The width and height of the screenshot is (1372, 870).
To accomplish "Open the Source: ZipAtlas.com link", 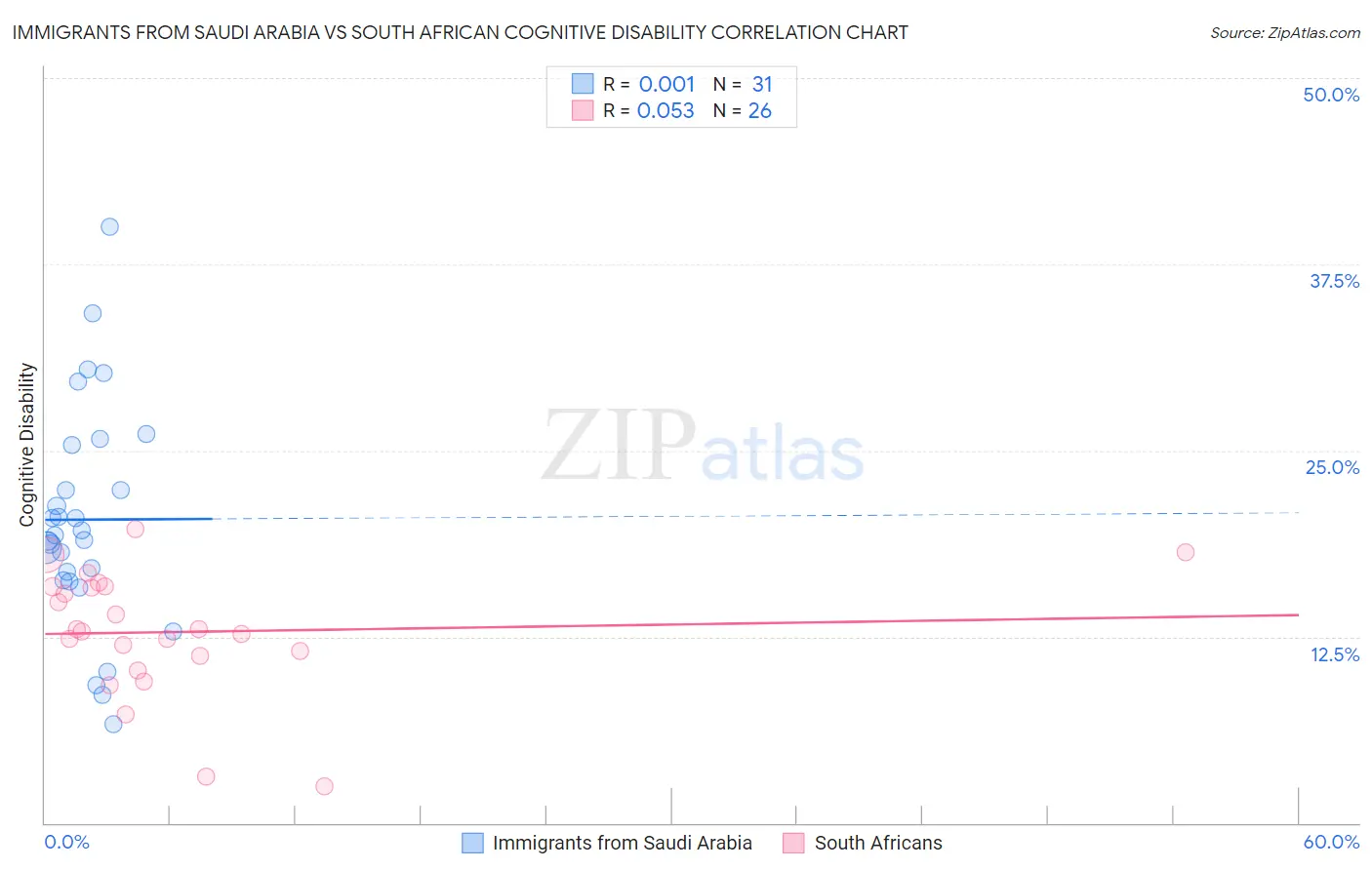I will coord(1285,32).
